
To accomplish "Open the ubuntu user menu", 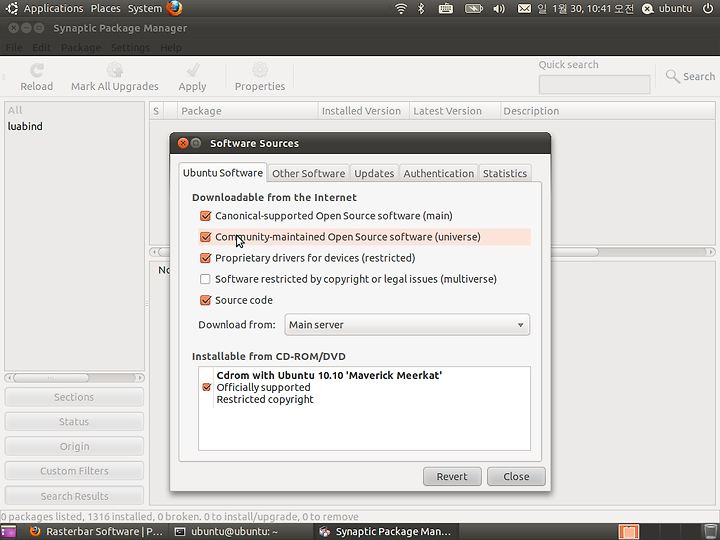I will pos(667,8).
